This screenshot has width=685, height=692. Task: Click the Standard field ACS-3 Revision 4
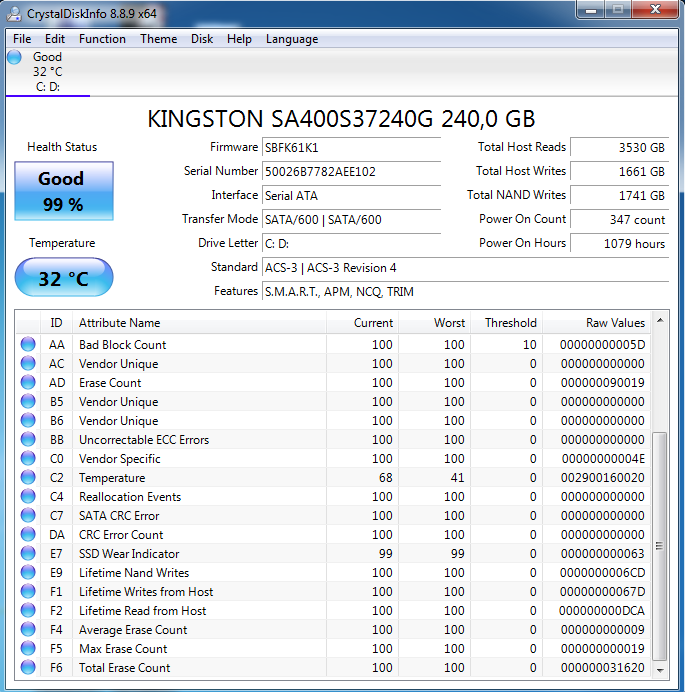(x=466, y=267)
